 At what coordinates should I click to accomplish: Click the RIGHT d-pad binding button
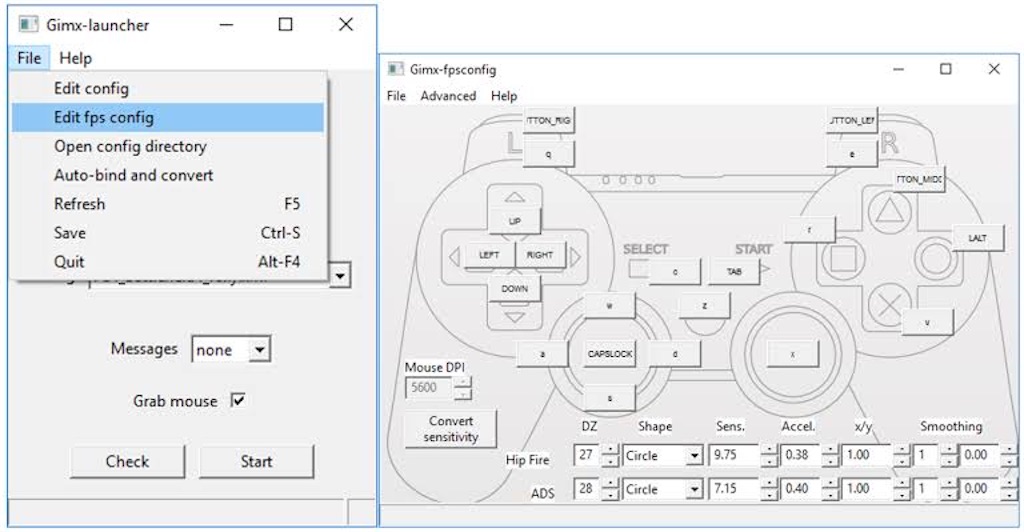point(539,255)
